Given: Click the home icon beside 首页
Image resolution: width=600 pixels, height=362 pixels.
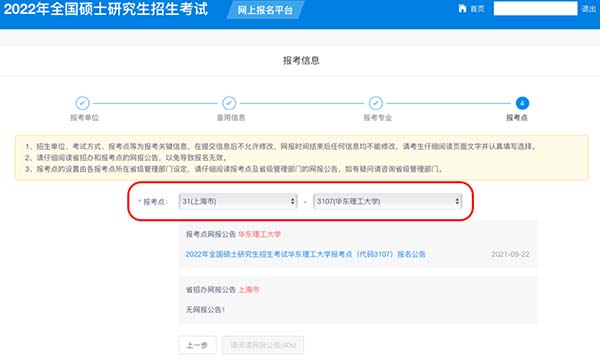Looking at the screenshot, I should pos(462,8).
